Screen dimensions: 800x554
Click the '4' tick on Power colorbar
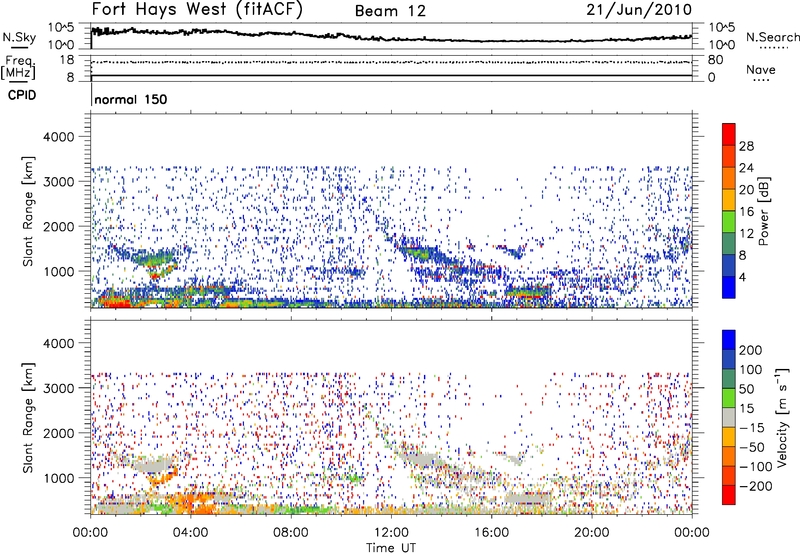(742, 277)
